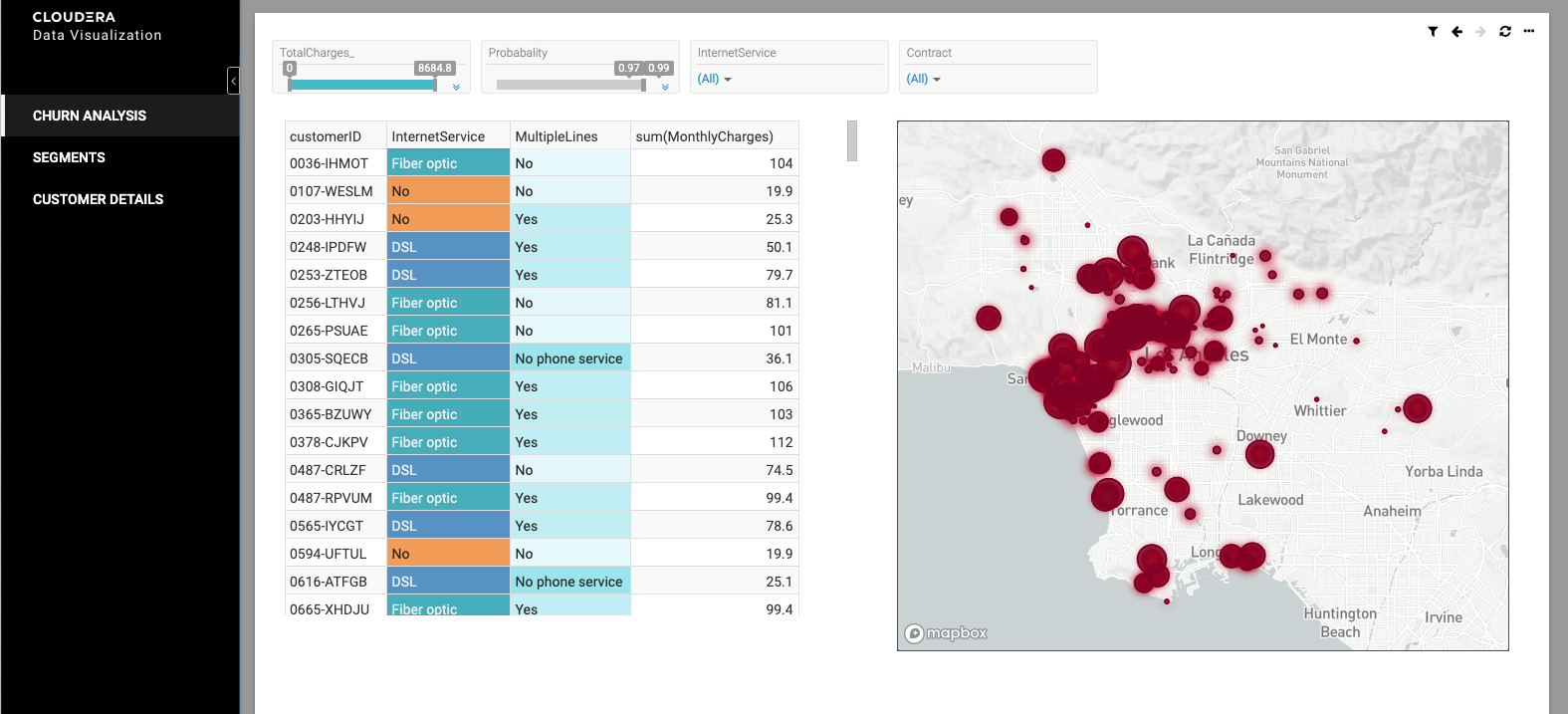Select customer 0256-LTHVJ cell
The height and width of the screenshot is (714, 1568).
pos(336,303)
